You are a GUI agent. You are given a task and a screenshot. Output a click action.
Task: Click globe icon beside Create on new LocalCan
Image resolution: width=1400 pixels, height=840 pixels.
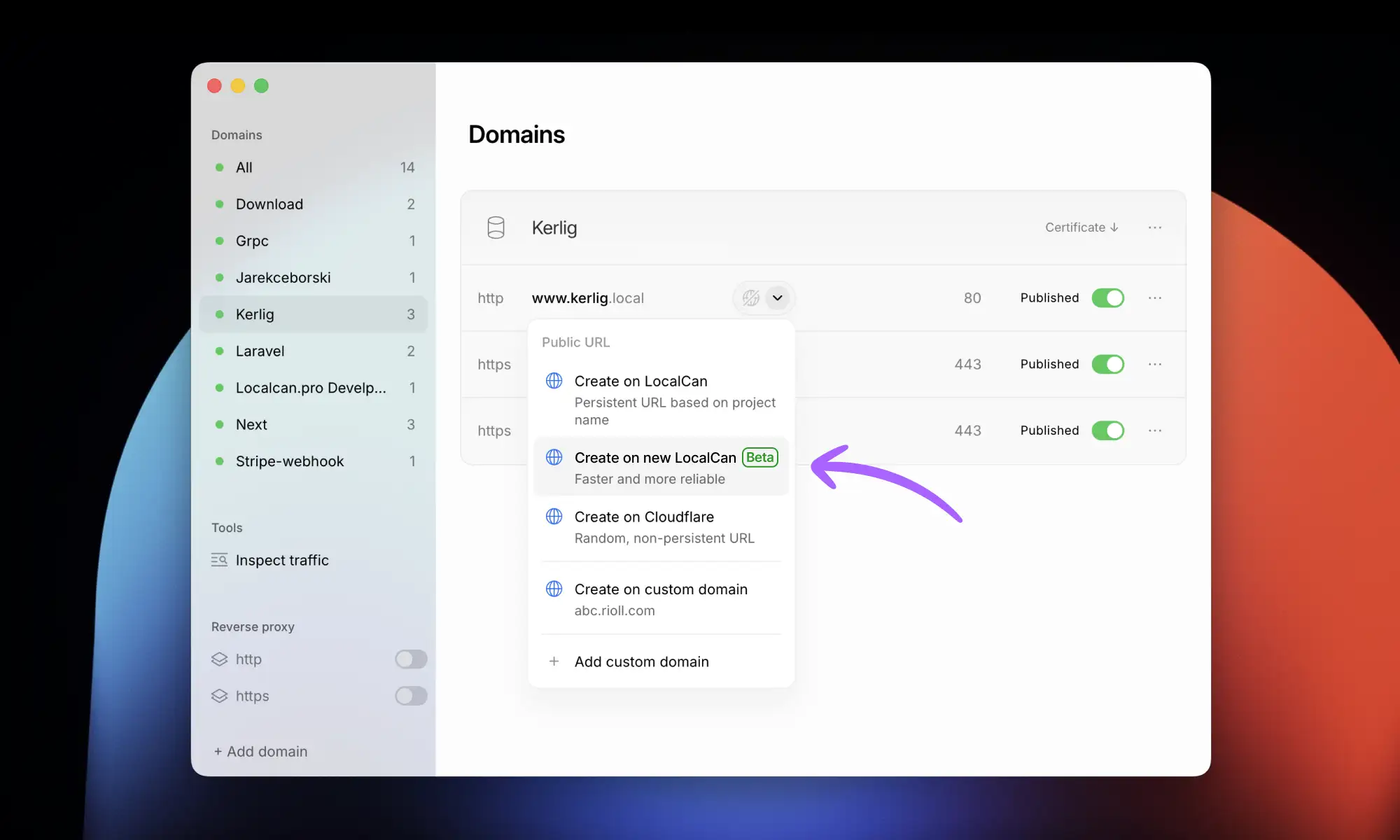click(554, 457)
